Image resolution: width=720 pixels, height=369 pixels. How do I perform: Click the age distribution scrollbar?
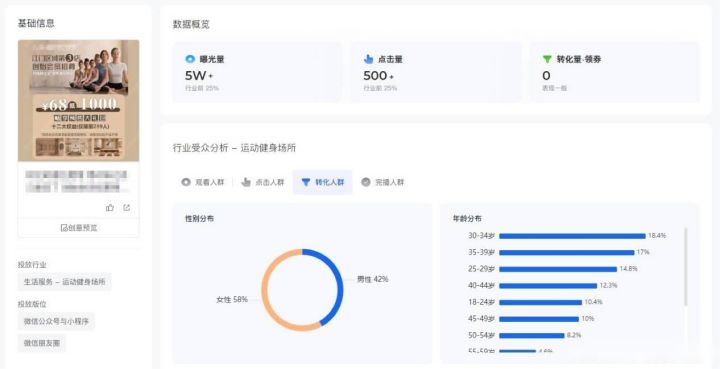click(686, 267)
